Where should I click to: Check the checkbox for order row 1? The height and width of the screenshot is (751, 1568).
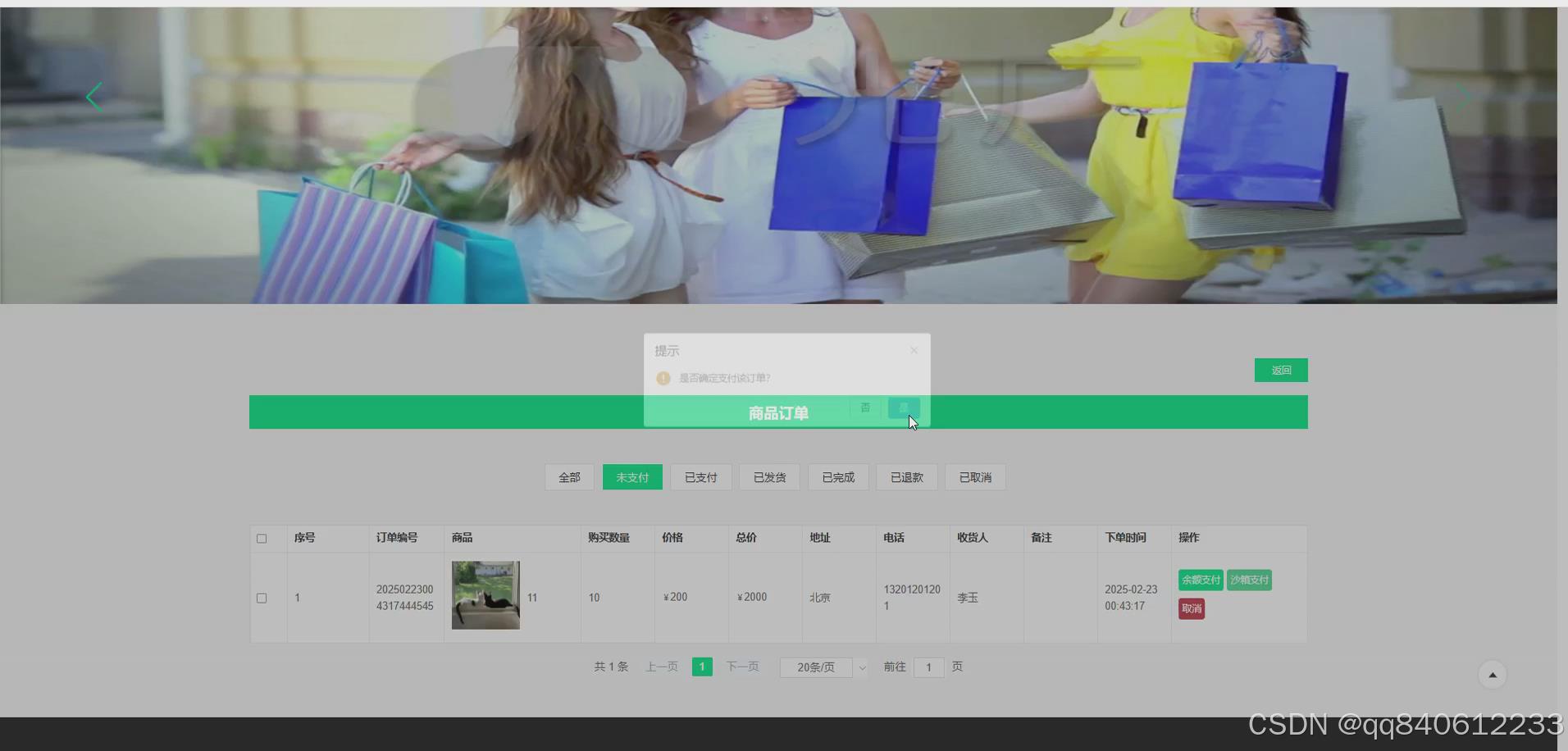[x=262, y=598]
